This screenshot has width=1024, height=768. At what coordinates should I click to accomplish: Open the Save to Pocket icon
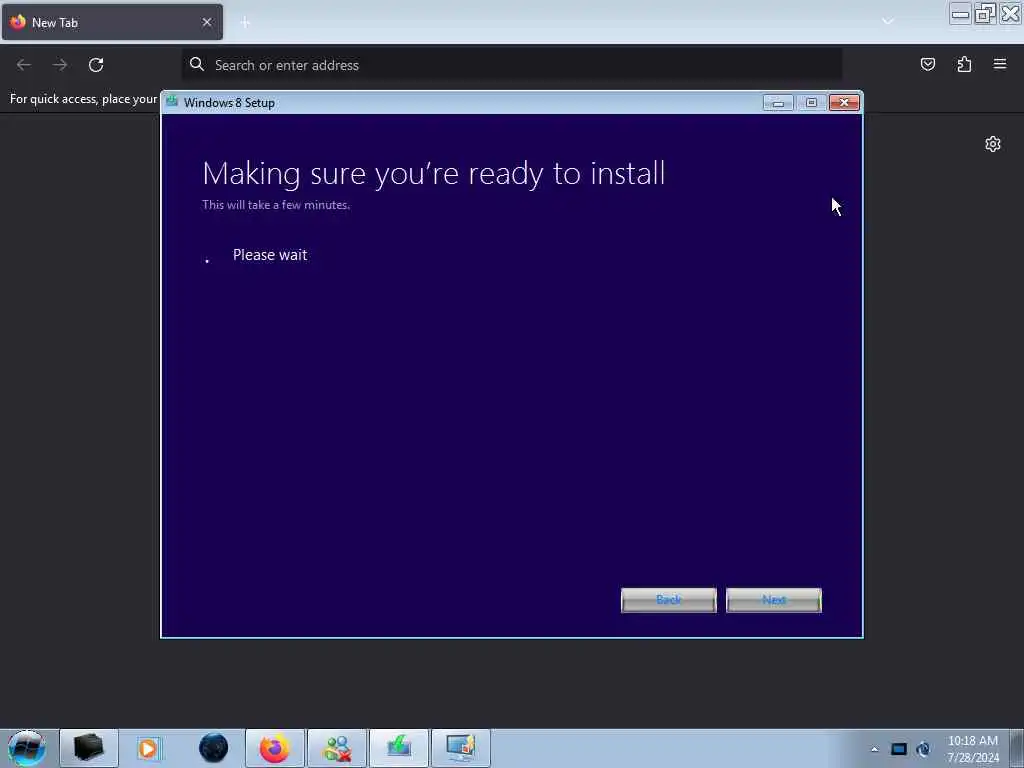[927, 64]
